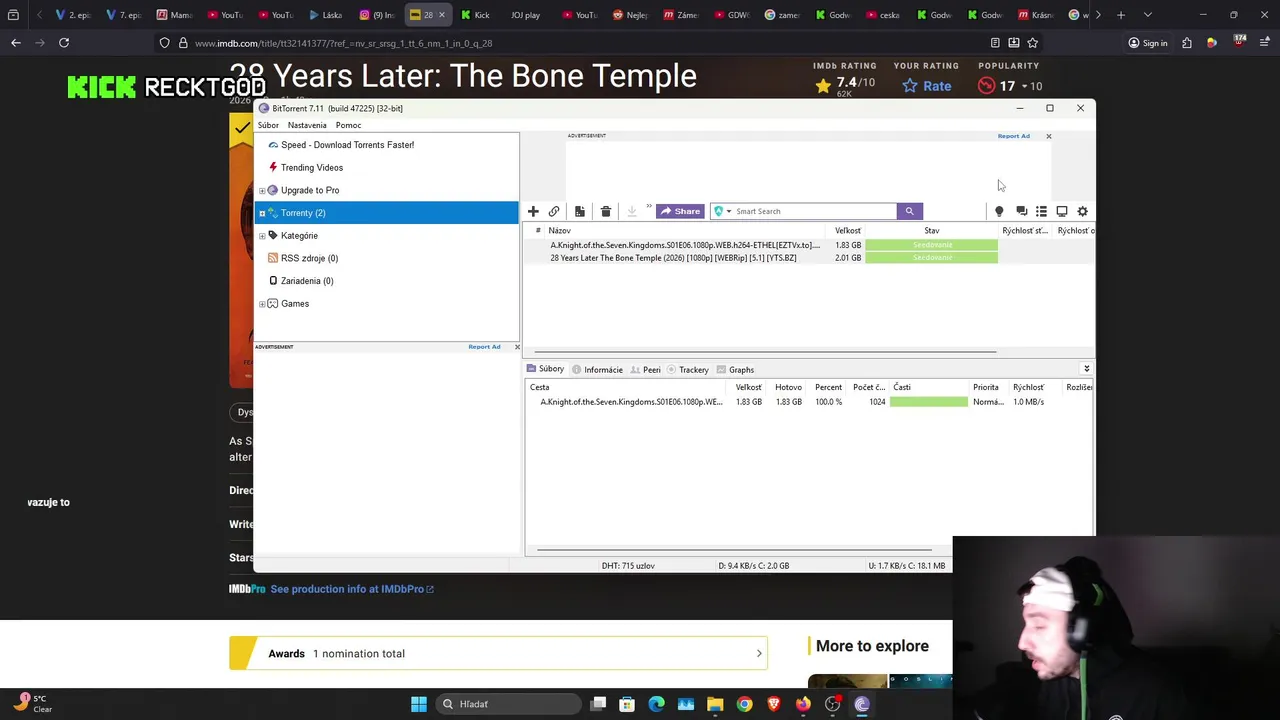Screen dimensions: 1280x720
Task: Toggle the detailed list view icon
Action: pos(1041,211)
